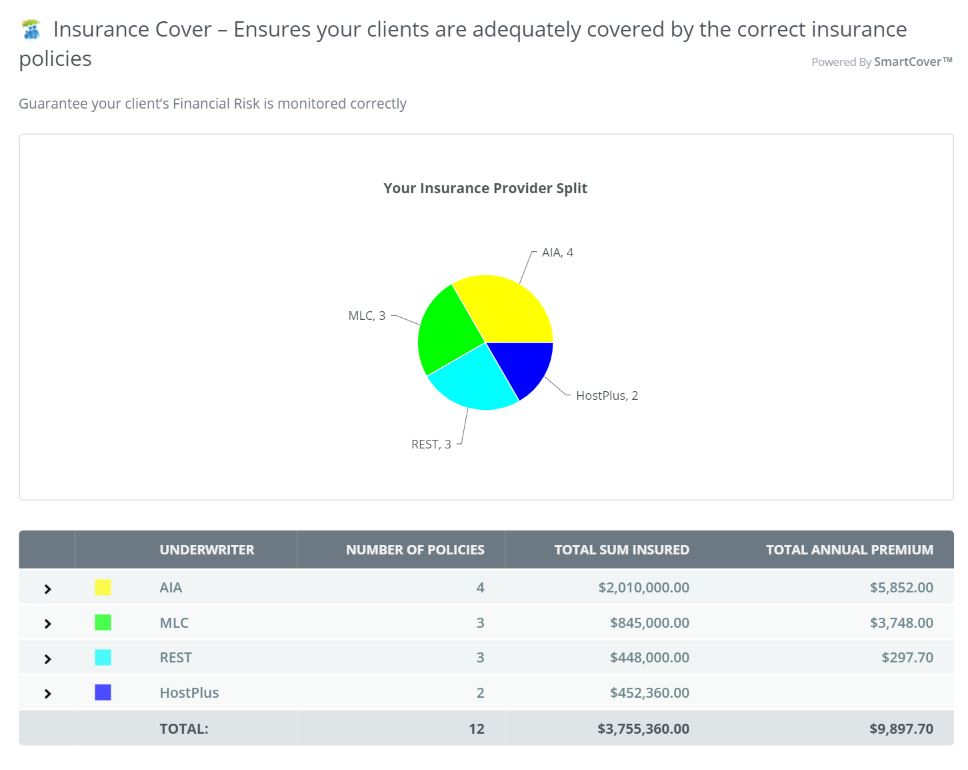This screenshot has height=770, width=968.
Task: Click the yellow AIA color swatch
Action: (103, 588)
